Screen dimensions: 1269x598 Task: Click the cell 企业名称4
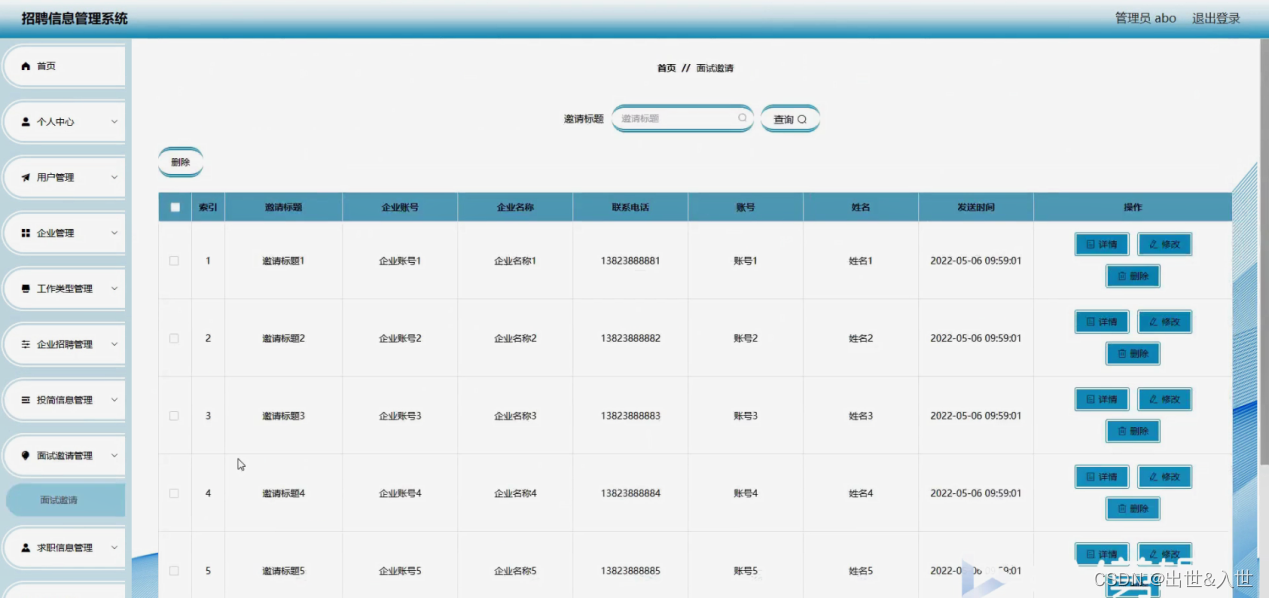pyautogui.click(x=515, y=493)
